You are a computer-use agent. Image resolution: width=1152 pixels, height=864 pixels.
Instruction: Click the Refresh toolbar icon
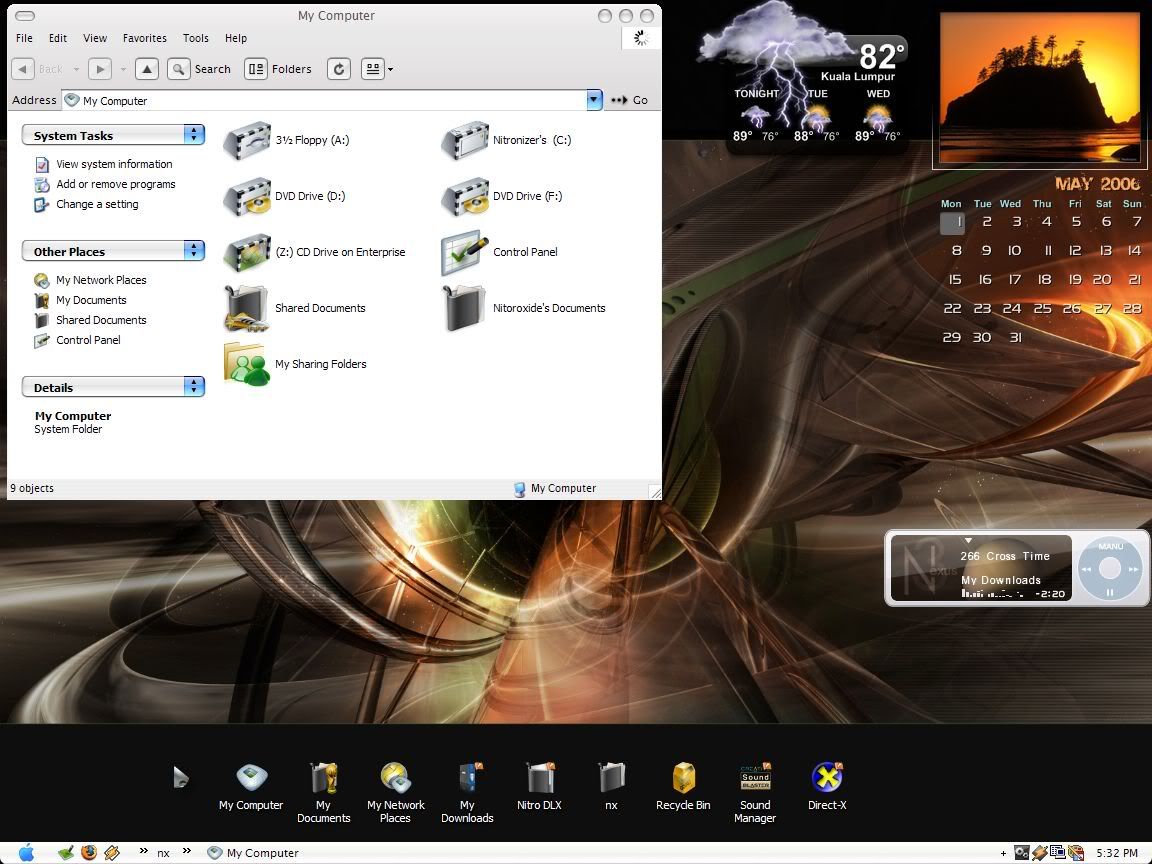point(339,69)
